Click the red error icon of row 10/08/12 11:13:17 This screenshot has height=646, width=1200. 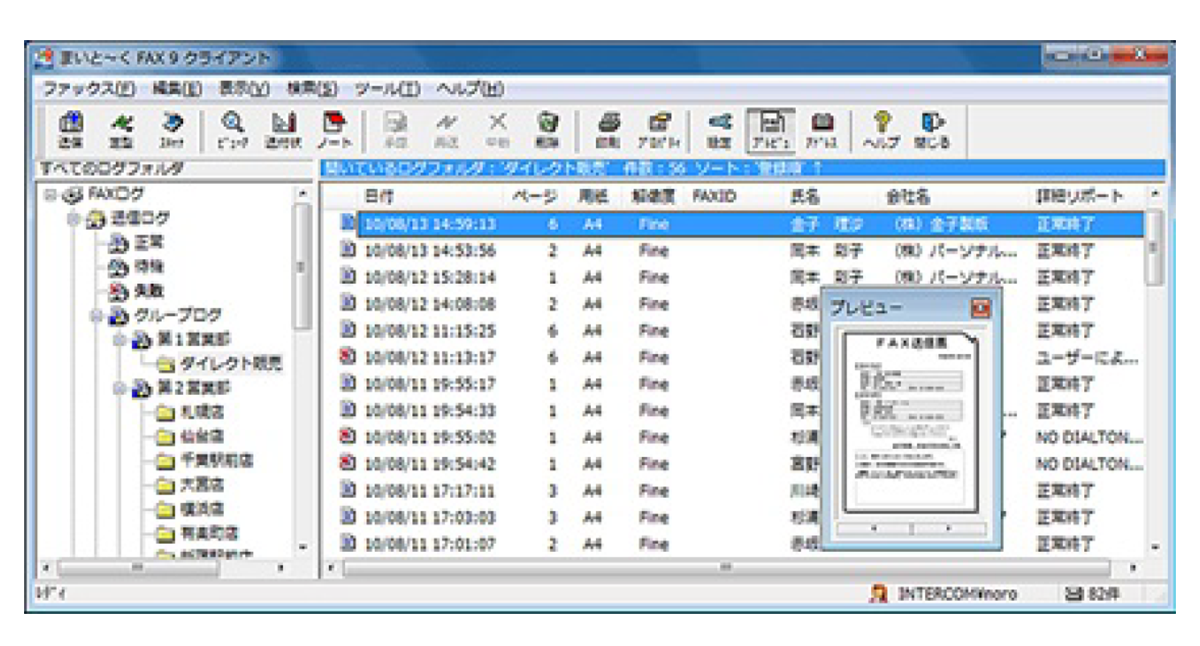point(347,357)
